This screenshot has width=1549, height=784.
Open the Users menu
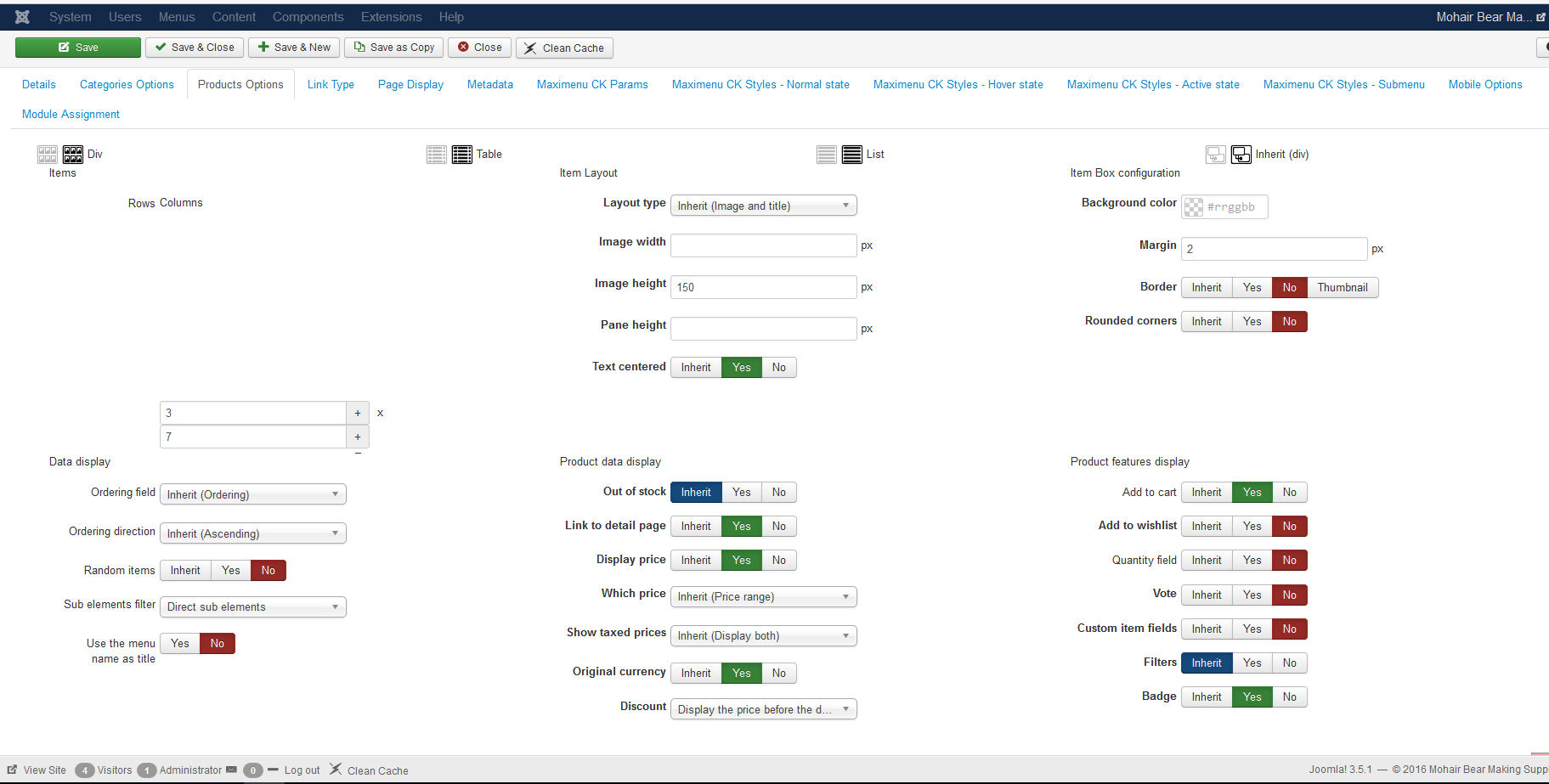tap(125, 17)
